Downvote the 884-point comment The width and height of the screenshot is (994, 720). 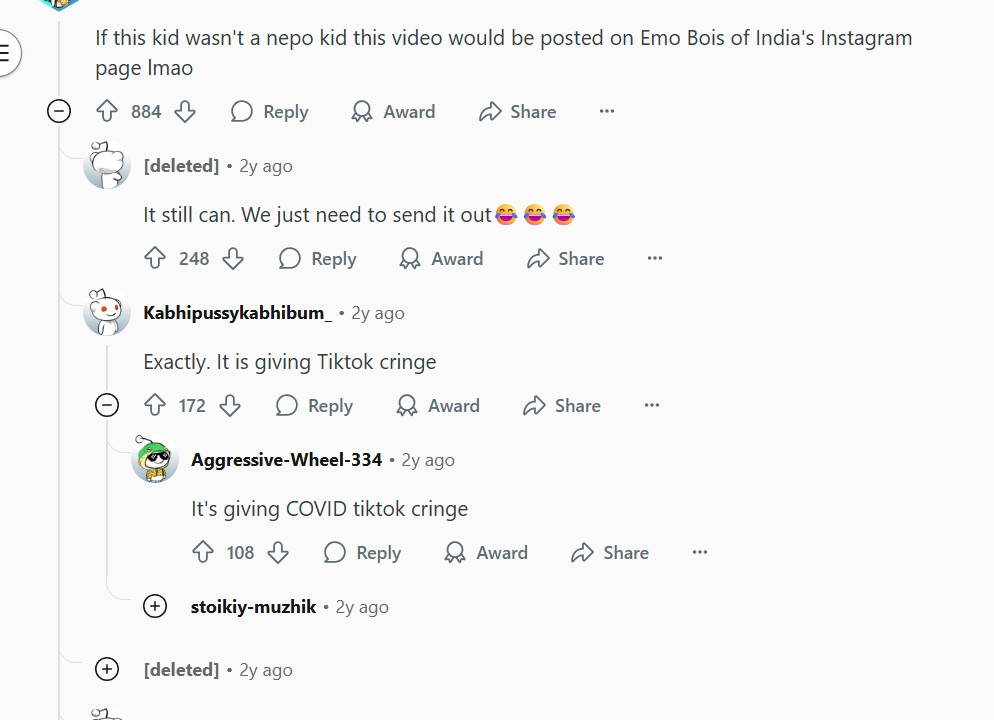tap(185, 112)
